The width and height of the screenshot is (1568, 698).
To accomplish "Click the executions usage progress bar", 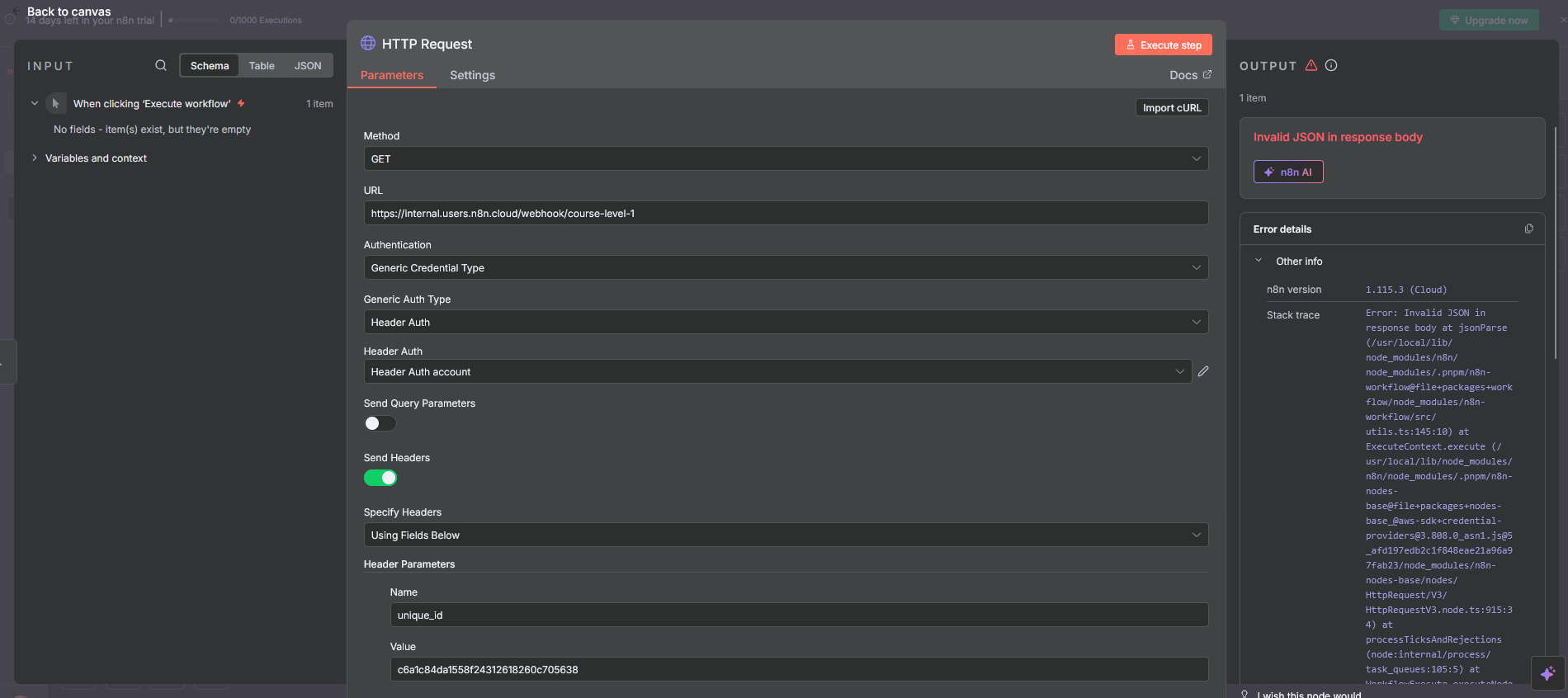I will point(195,20).
